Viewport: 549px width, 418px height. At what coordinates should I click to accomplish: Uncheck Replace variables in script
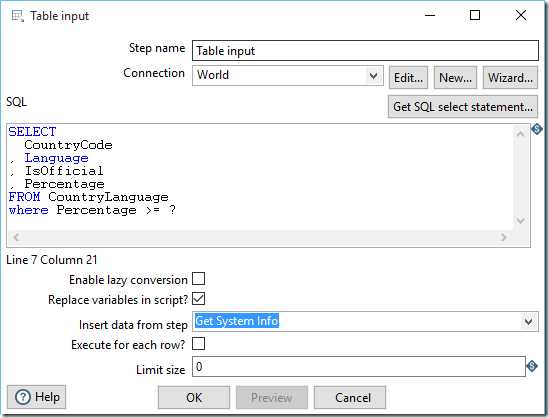pos(199,299)
